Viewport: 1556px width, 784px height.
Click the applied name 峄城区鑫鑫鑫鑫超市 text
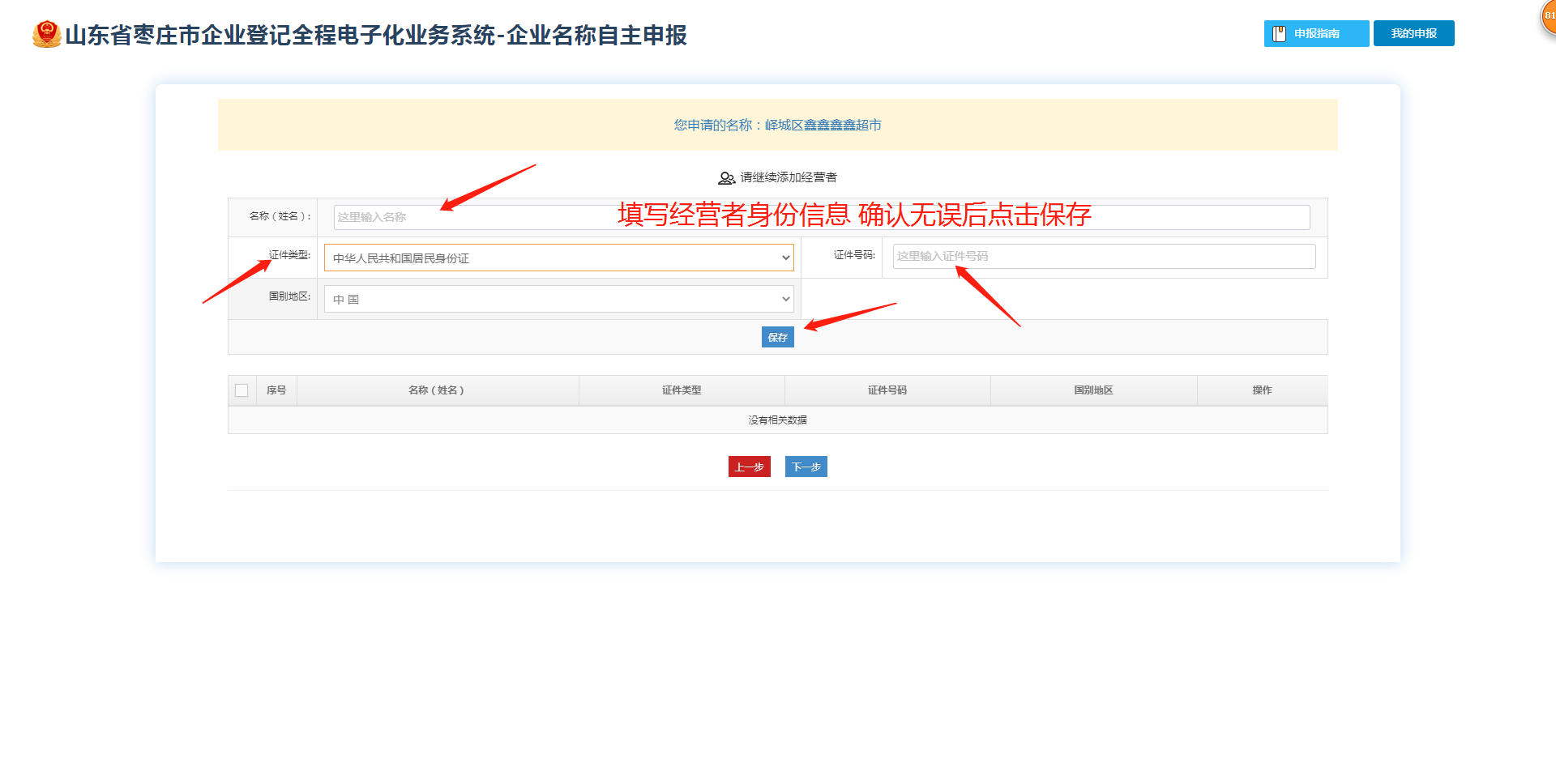pos(823,125)
